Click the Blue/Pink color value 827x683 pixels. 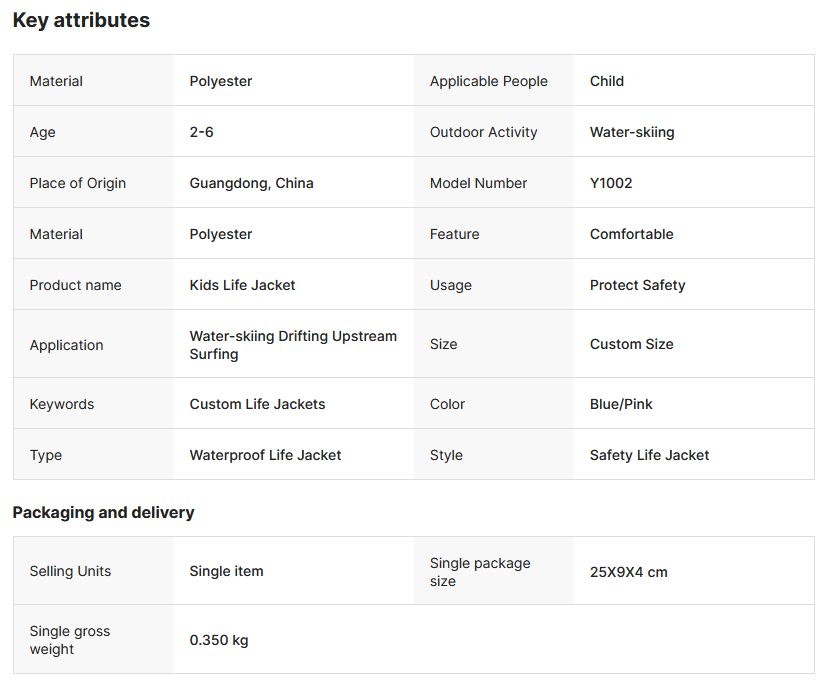[x=621, y=404]
